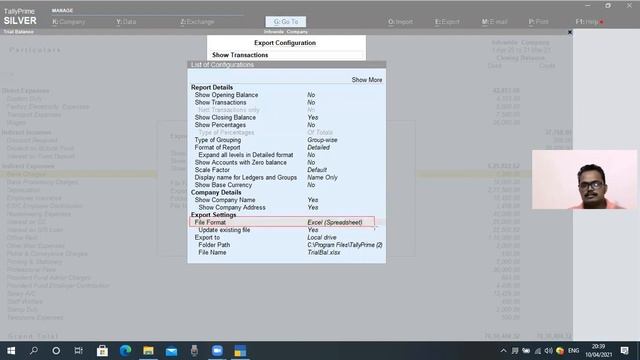Change the Scale Factor setting
This screenshot has width=640, height=360.
pyautogui.click(x=287, y=170)
